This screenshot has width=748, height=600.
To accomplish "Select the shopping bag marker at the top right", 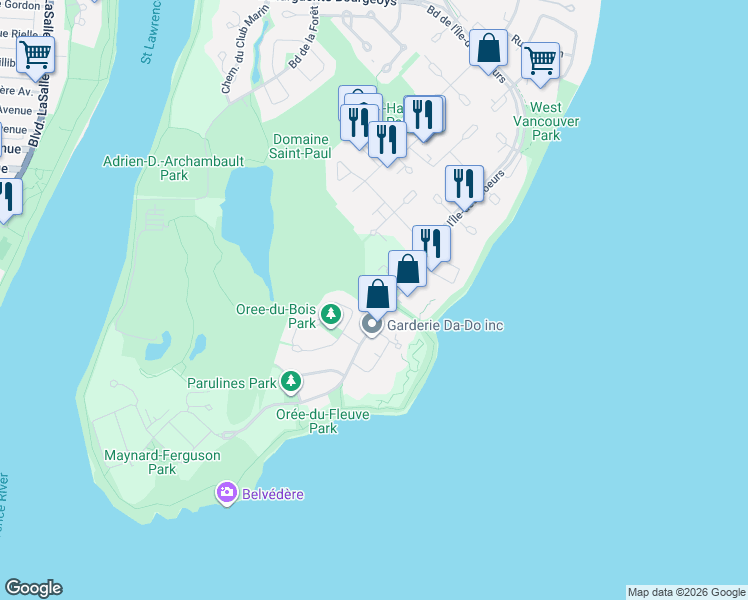I will click(x=488, y=49).
